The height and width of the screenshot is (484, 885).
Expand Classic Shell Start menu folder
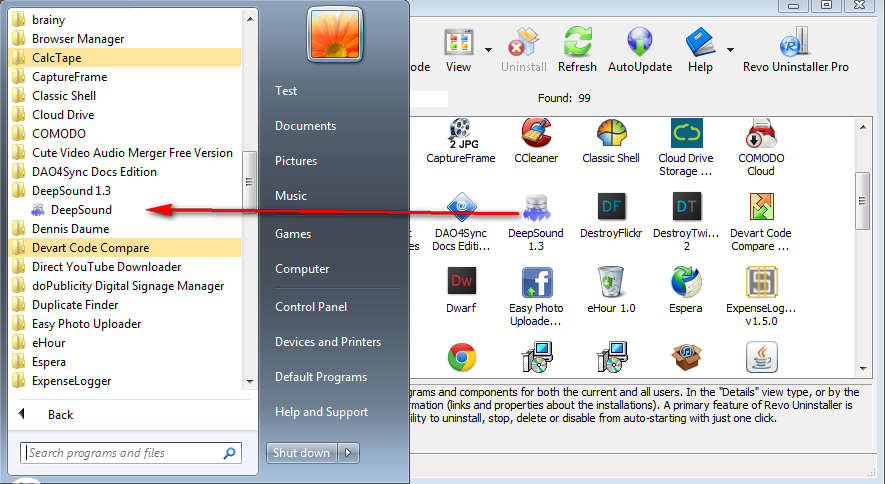pyautogui.click(x=64, y=96)
